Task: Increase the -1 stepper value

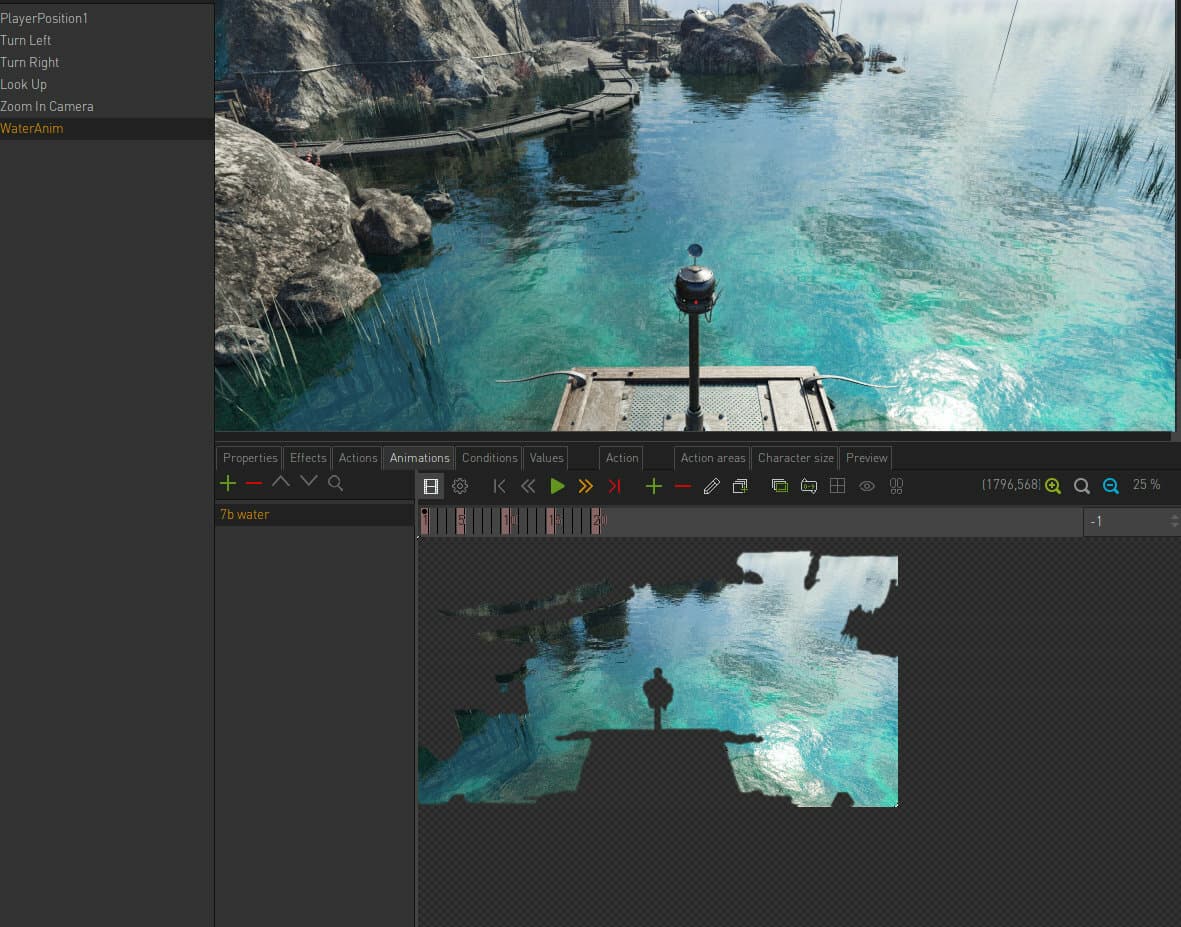Action: tap(1174, 517)
